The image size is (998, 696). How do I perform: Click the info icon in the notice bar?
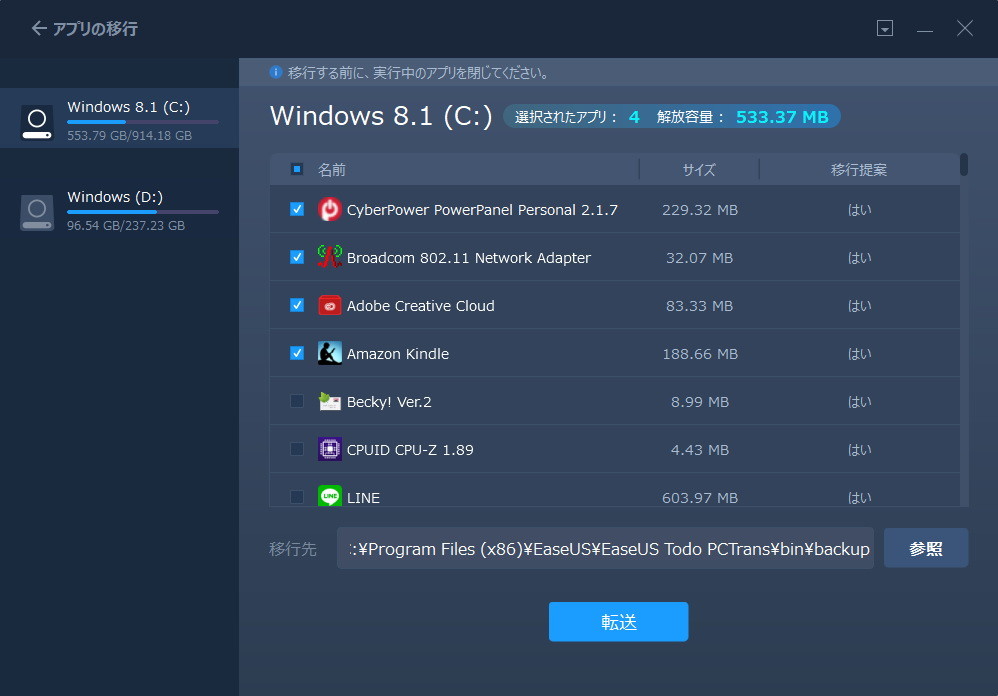click(x=276, y=73)
